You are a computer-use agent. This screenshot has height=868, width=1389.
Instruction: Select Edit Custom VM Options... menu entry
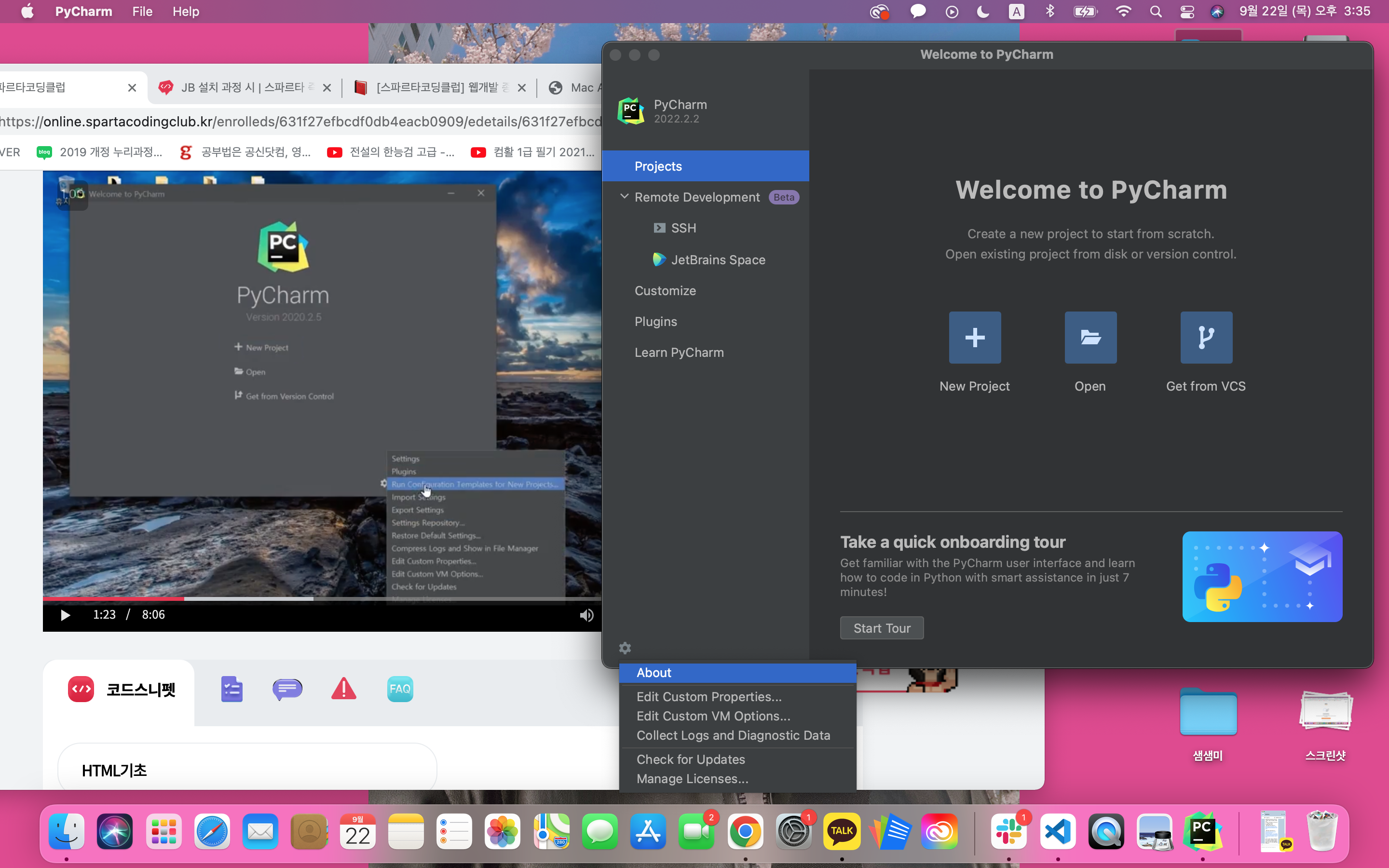pyautogui.click(x=738, y=717)
